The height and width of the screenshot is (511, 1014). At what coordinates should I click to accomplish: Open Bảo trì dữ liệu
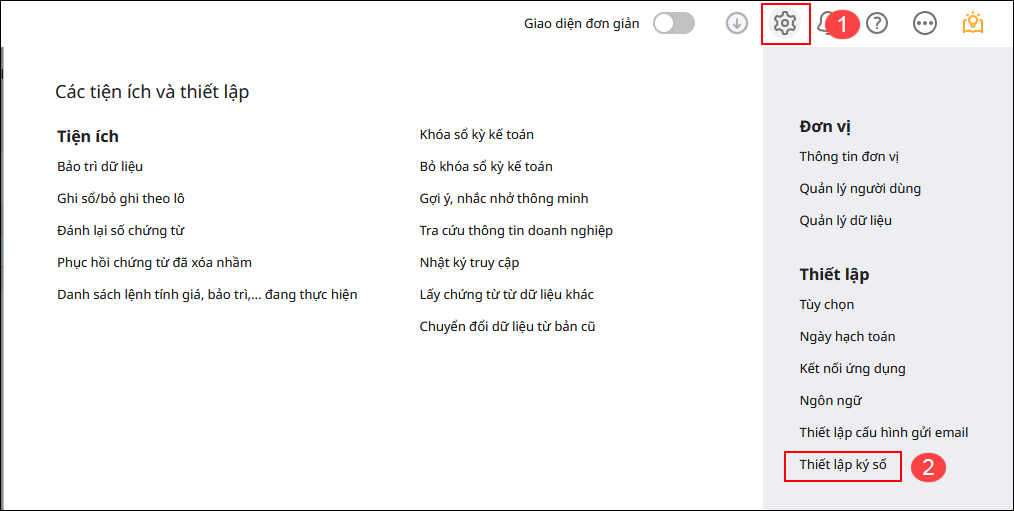tap(100, 166)
